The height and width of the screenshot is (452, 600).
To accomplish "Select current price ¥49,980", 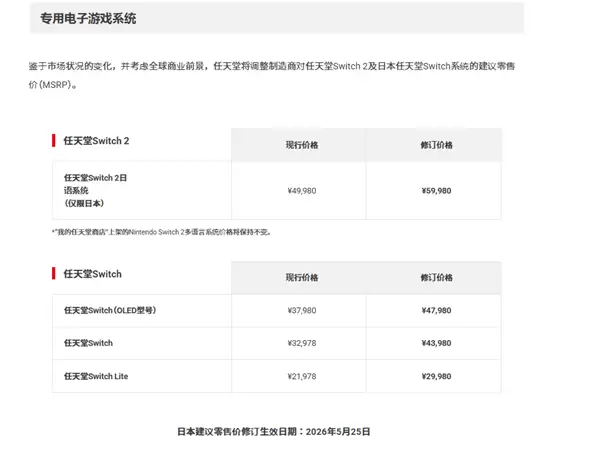I will coord(302,191).
